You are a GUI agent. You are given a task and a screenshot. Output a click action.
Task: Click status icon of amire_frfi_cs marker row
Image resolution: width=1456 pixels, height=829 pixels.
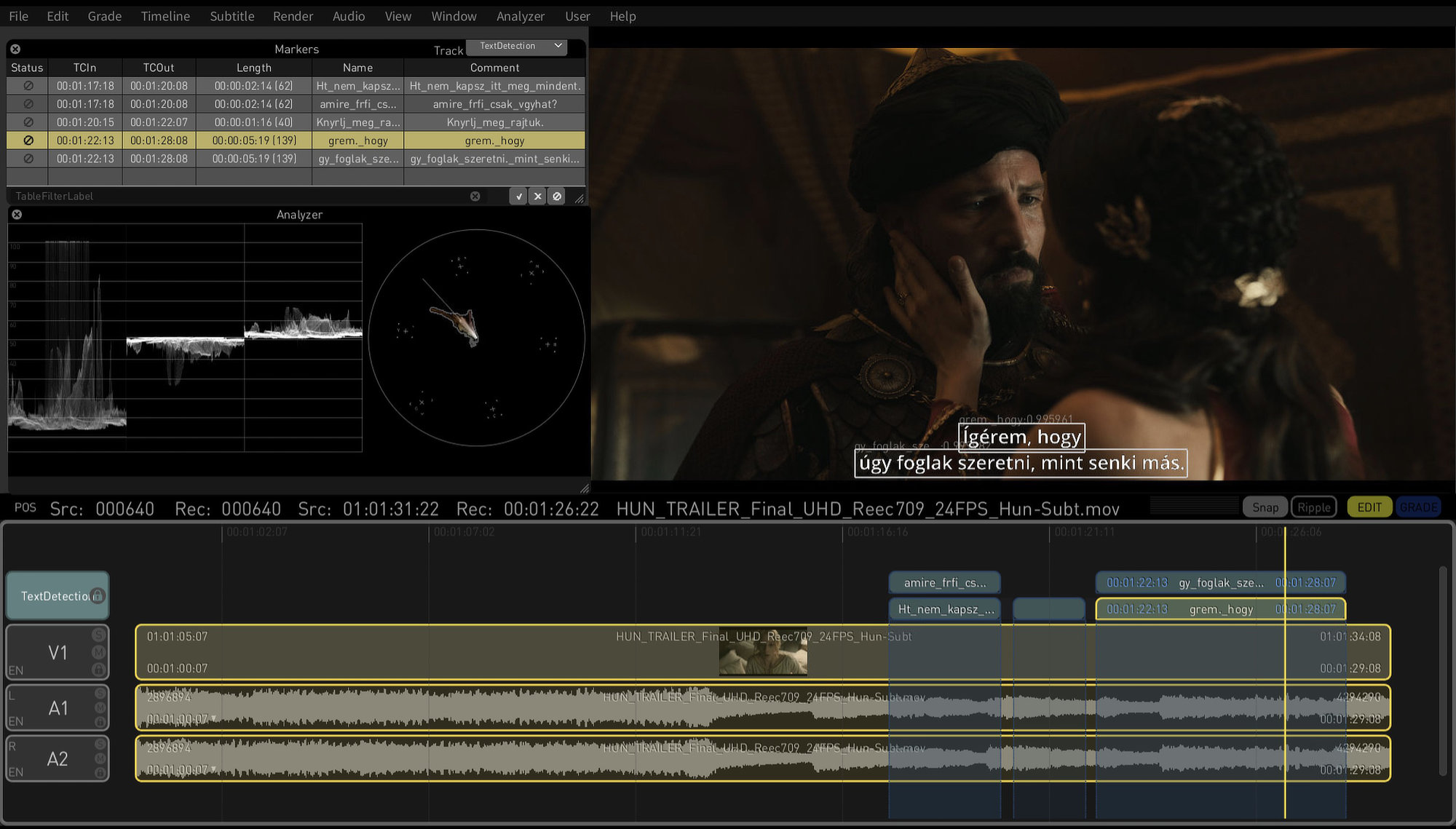(28, 104)
